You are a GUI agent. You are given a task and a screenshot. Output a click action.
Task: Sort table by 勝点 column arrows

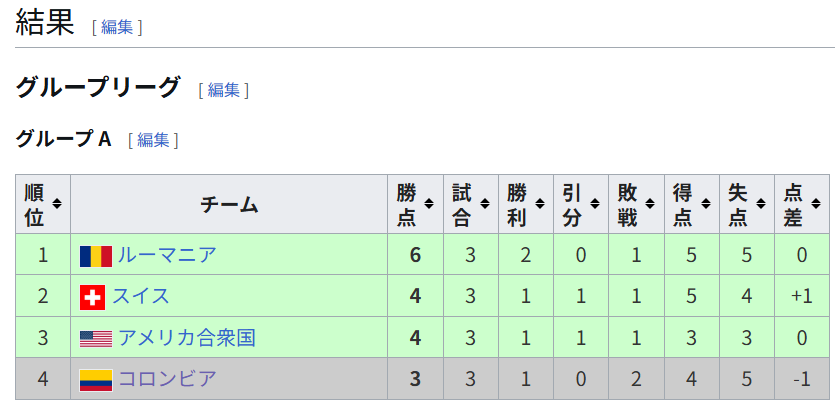point(429,204)
